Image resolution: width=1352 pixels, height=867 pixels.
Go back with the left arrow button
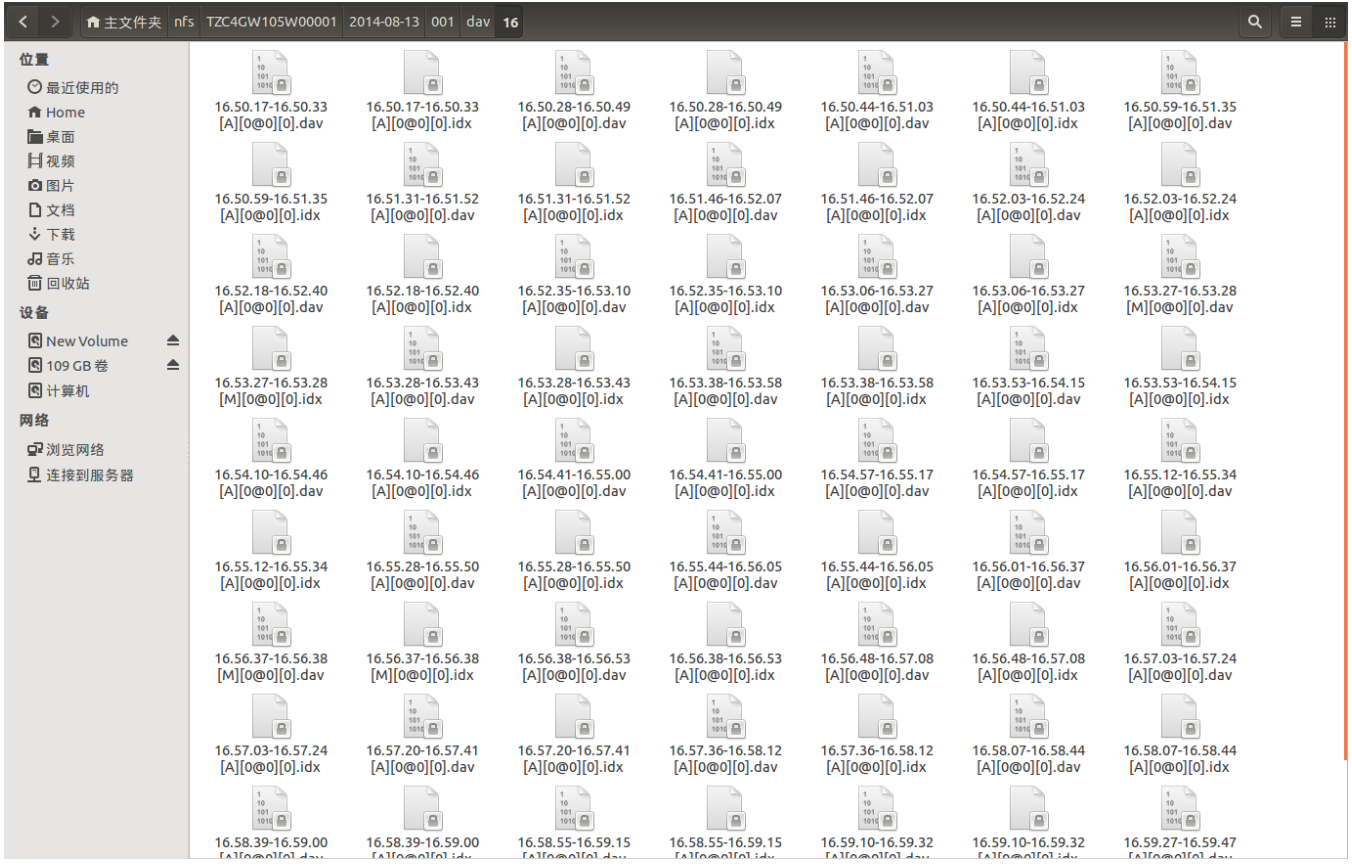[x=23, y=21]
